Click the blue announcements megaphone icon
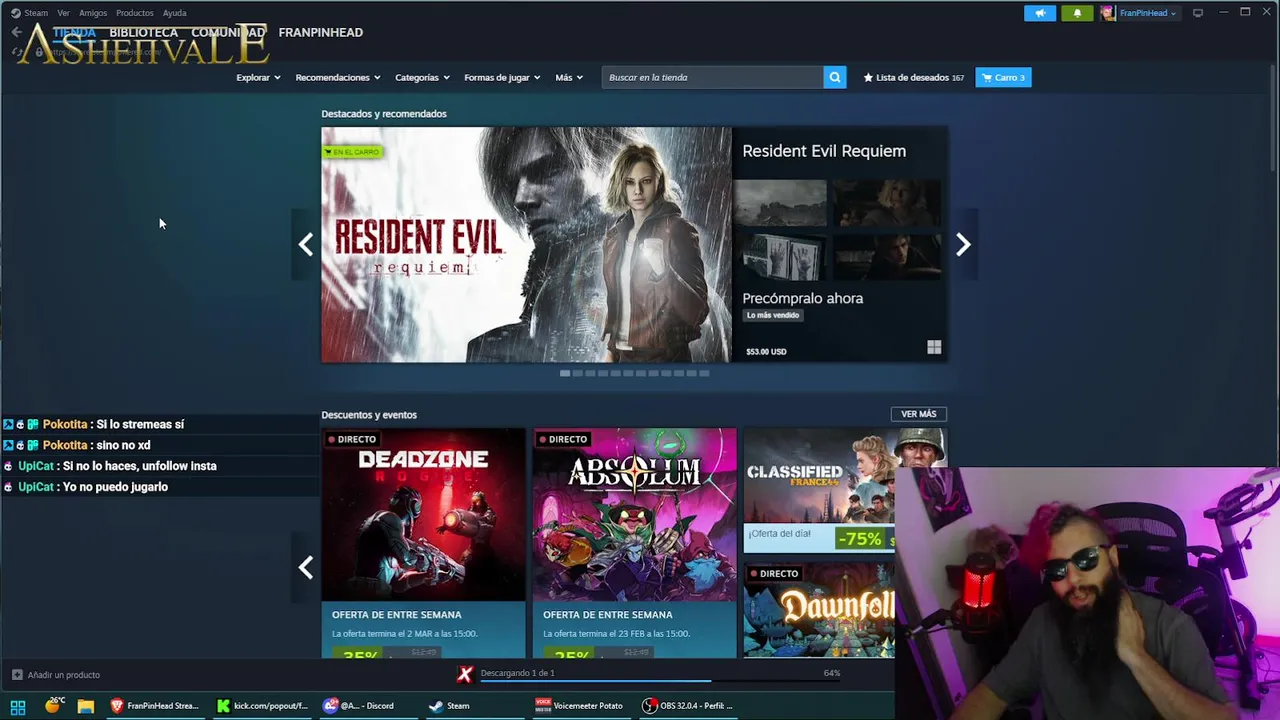Screen dimensions: 1280x720 click(1040, 13)
